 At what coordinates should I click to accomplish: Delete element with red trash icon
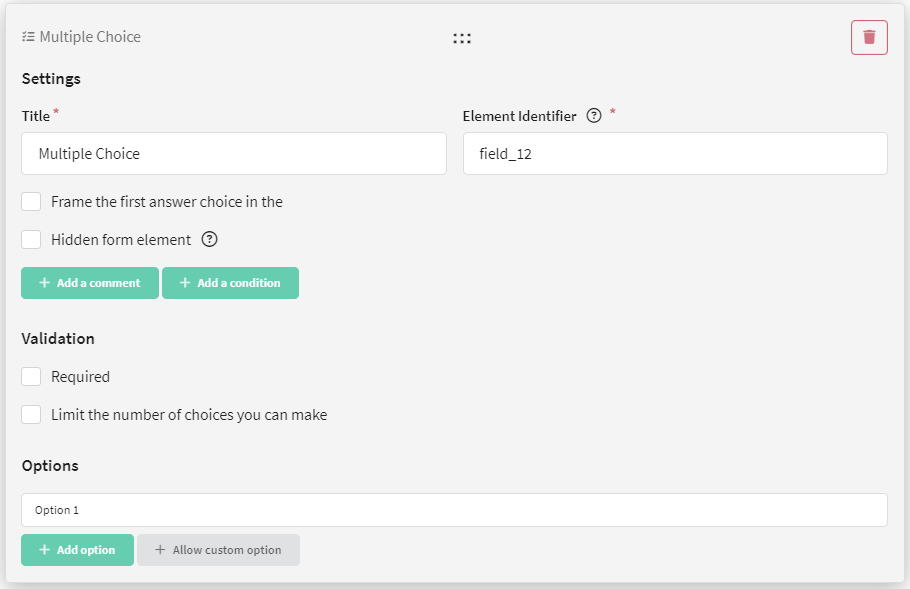pos(869,37)
